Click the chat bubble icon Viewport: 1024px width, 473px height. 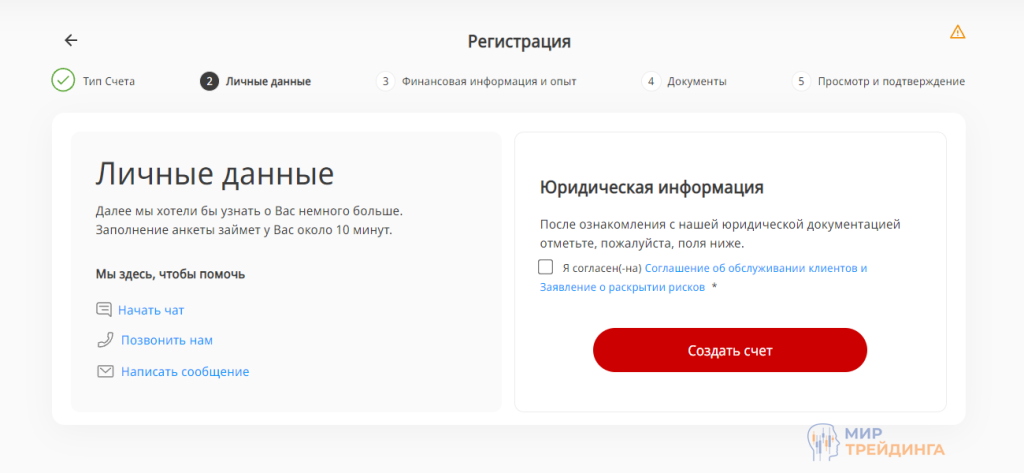coord(104,310)
